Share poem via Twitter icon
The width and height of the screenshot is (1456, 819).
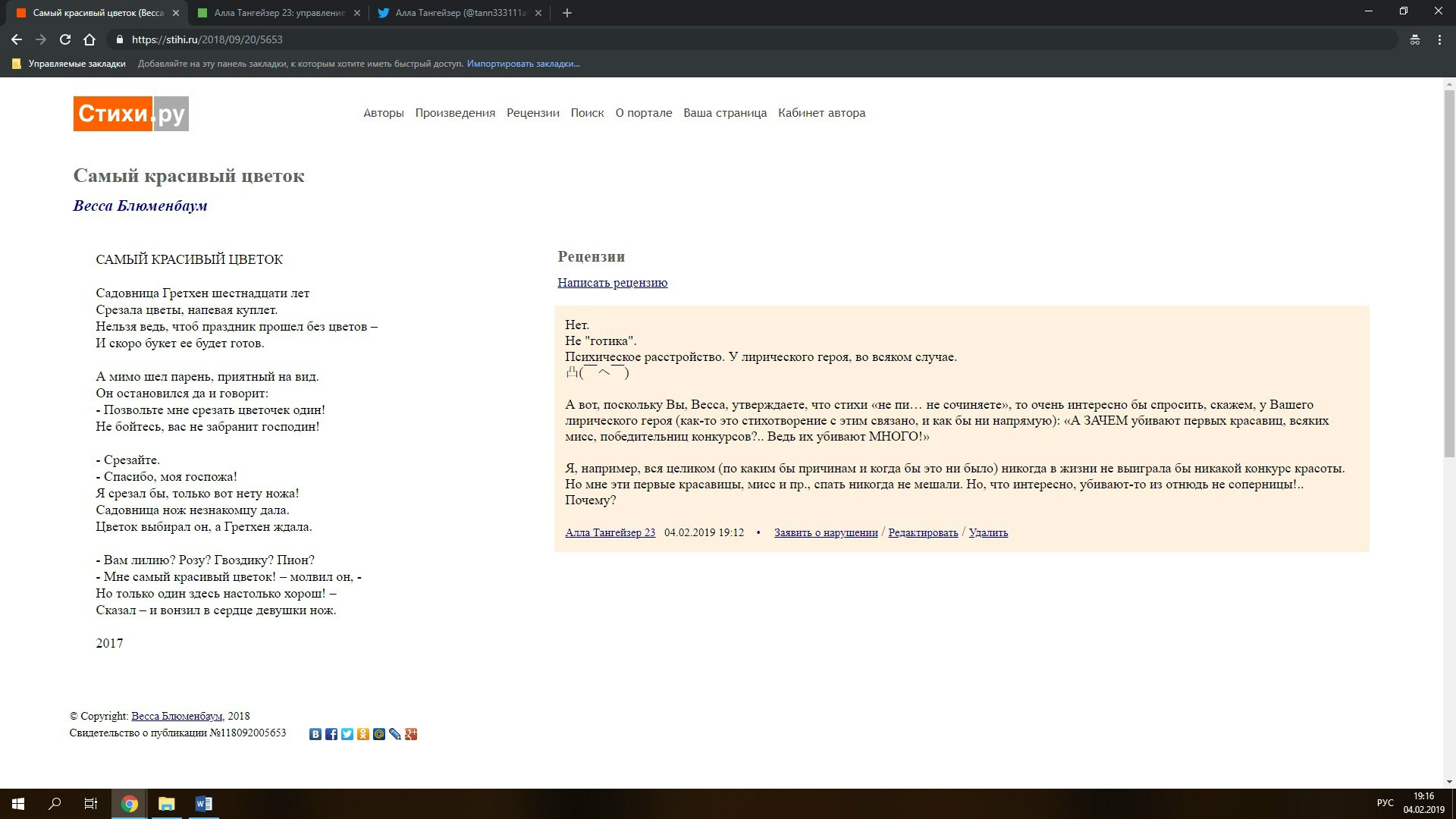pos(347,734)
